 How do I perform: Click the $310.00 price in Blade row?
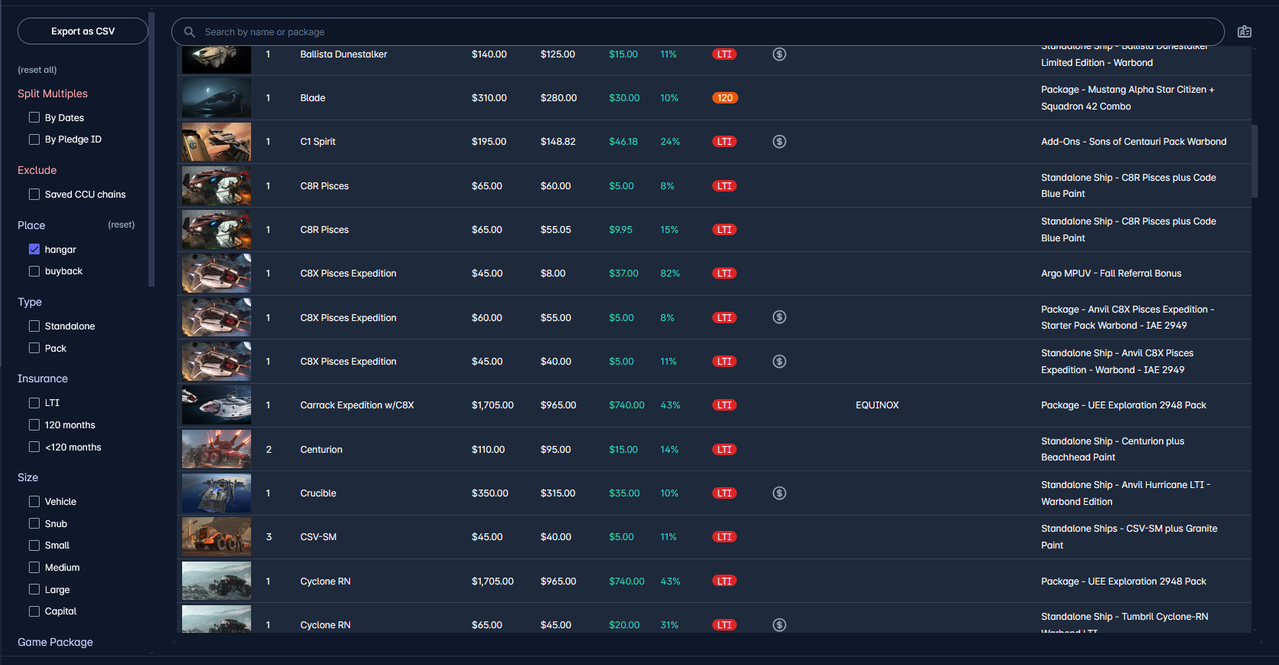(489, 98)
